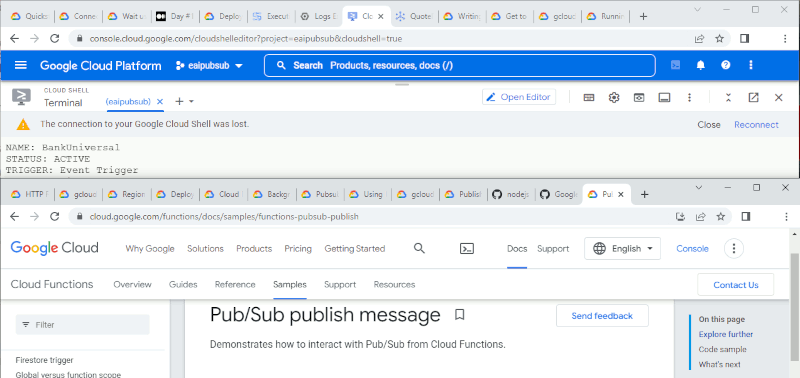Toggle the Cloud Shell on-screen keyboard icon
Screen dimensions: 800x378
589,97
